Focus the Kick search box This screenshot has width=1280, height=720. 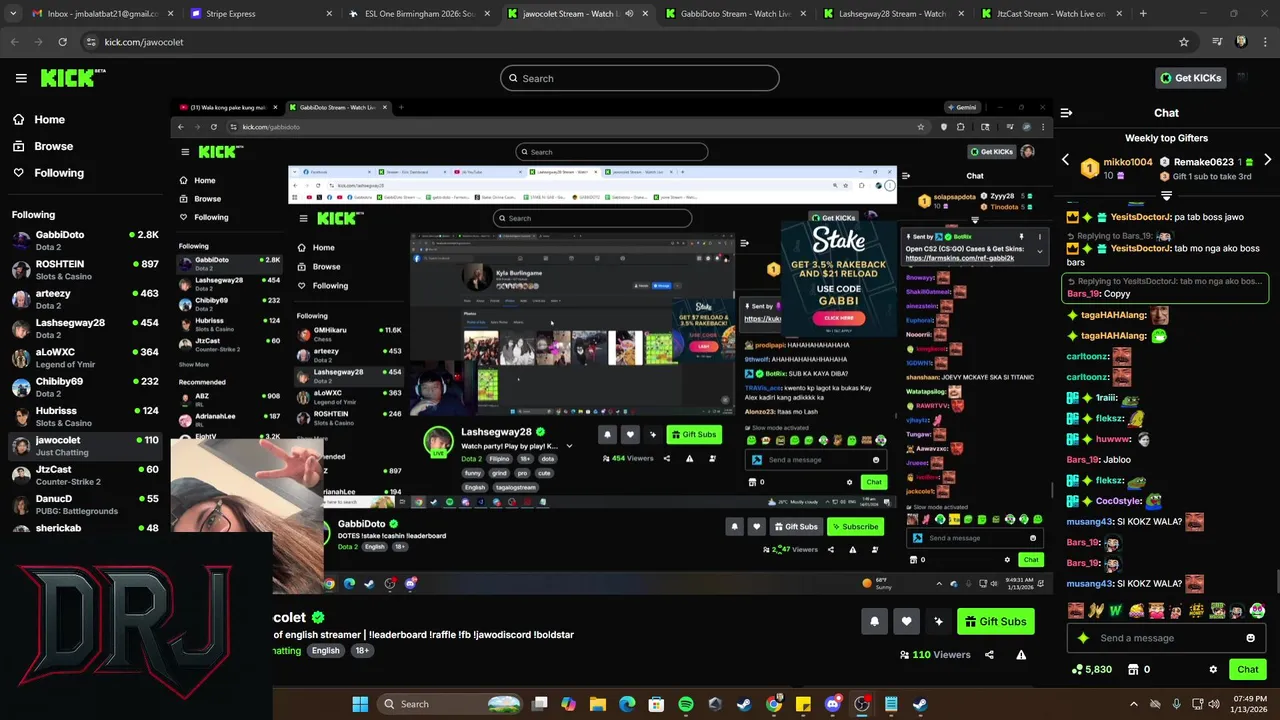[x=640, y=78]
